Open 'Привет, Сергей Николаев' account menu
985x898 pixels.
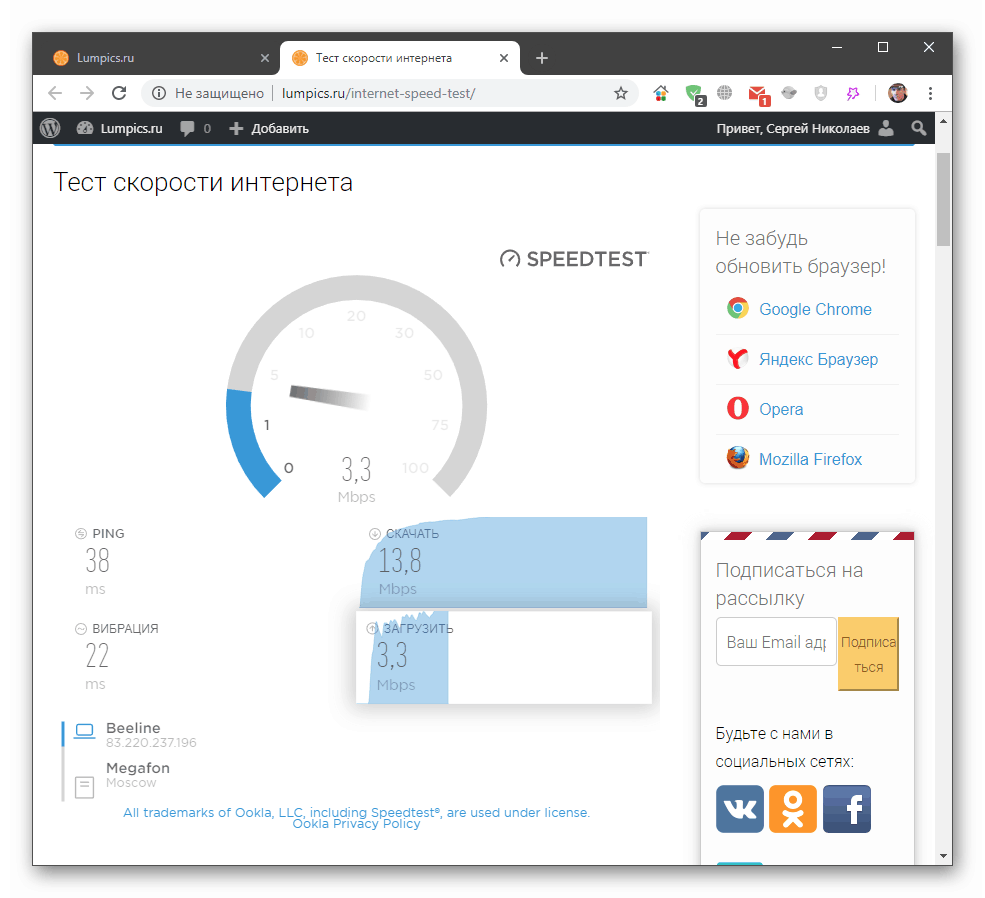(805, 129)
